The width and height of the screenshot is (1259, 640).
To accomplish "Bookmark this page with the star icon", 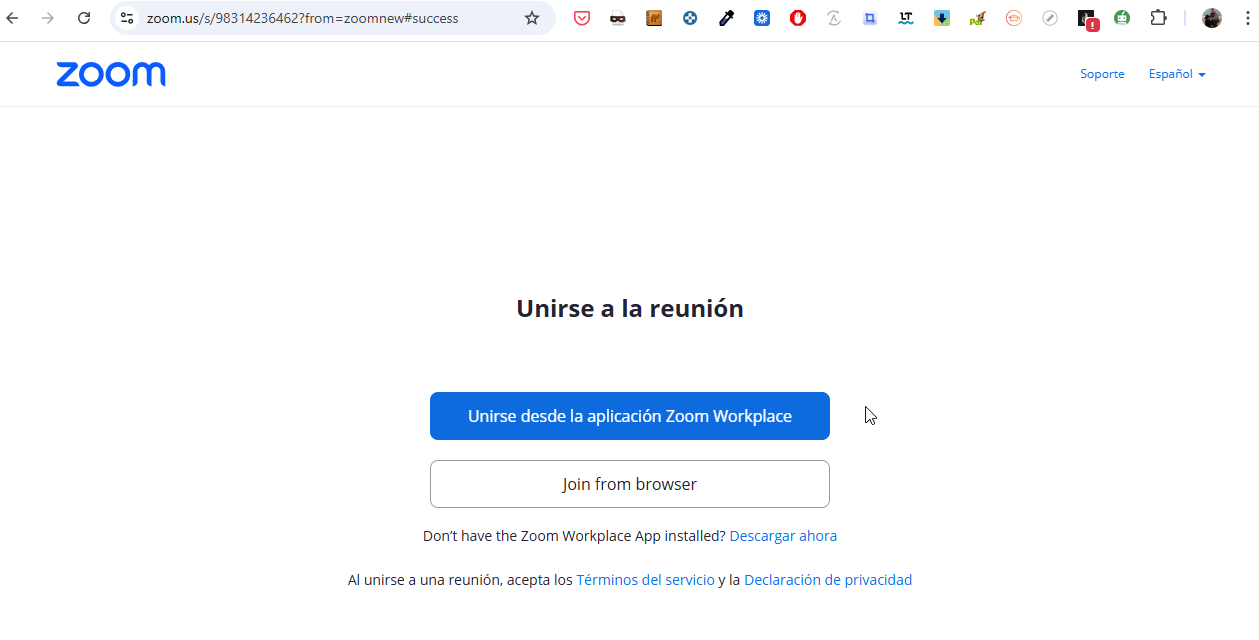I will [x=532, y=18].
